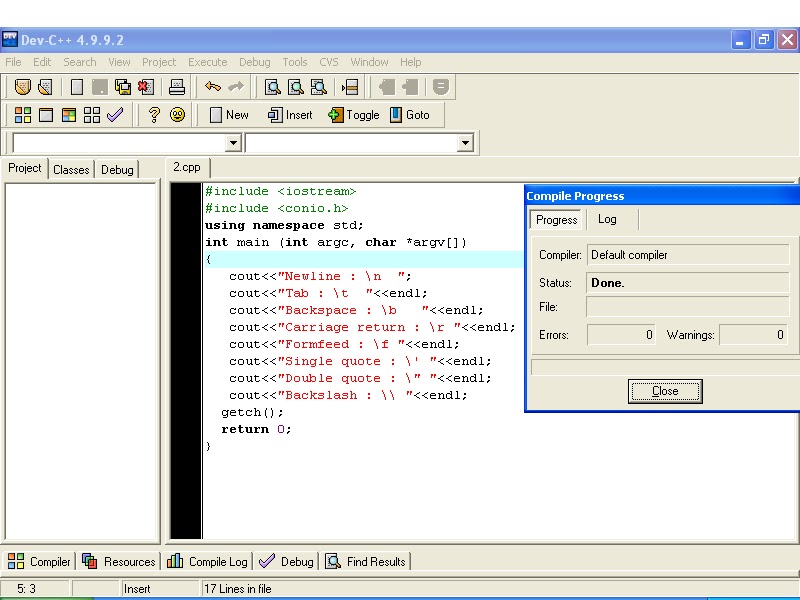
Task: Open the File menu
Action: click(x=13, y=62)
